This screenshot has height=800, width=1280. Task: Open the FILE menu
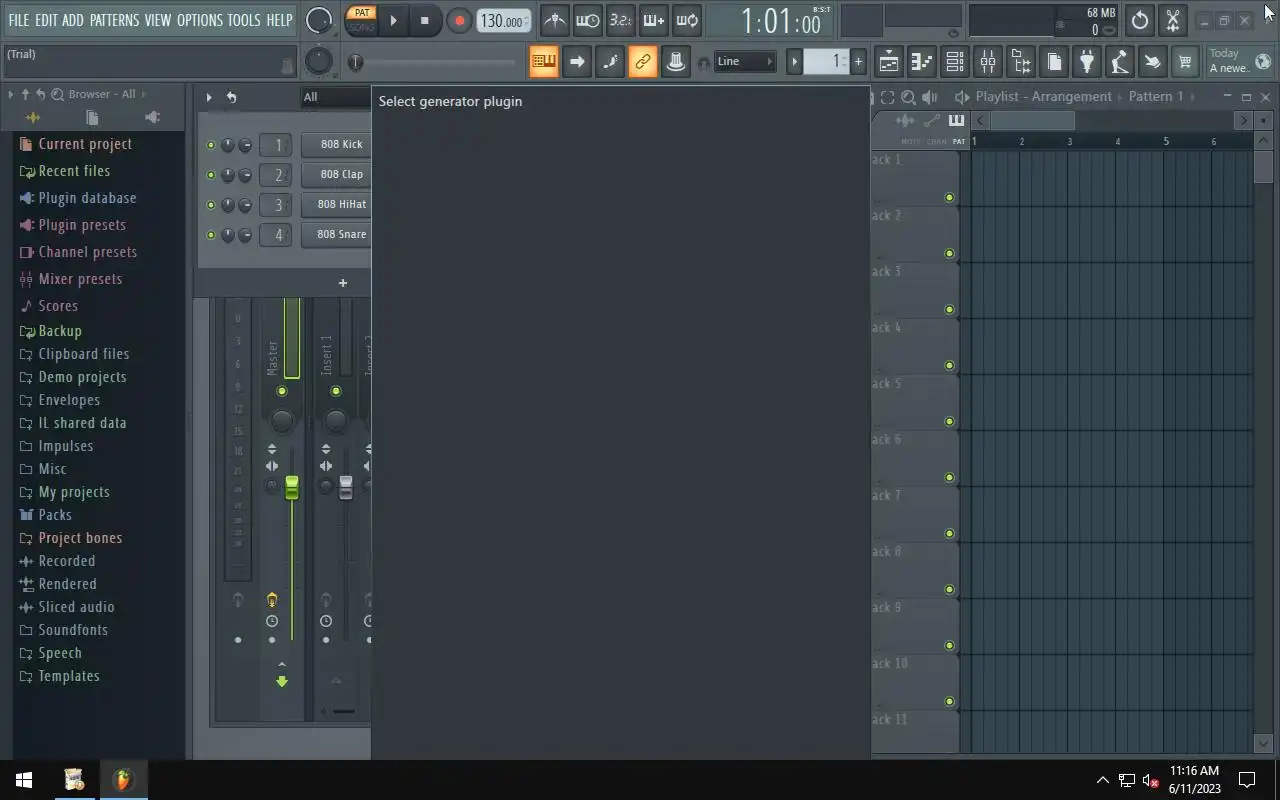point(18,20)
